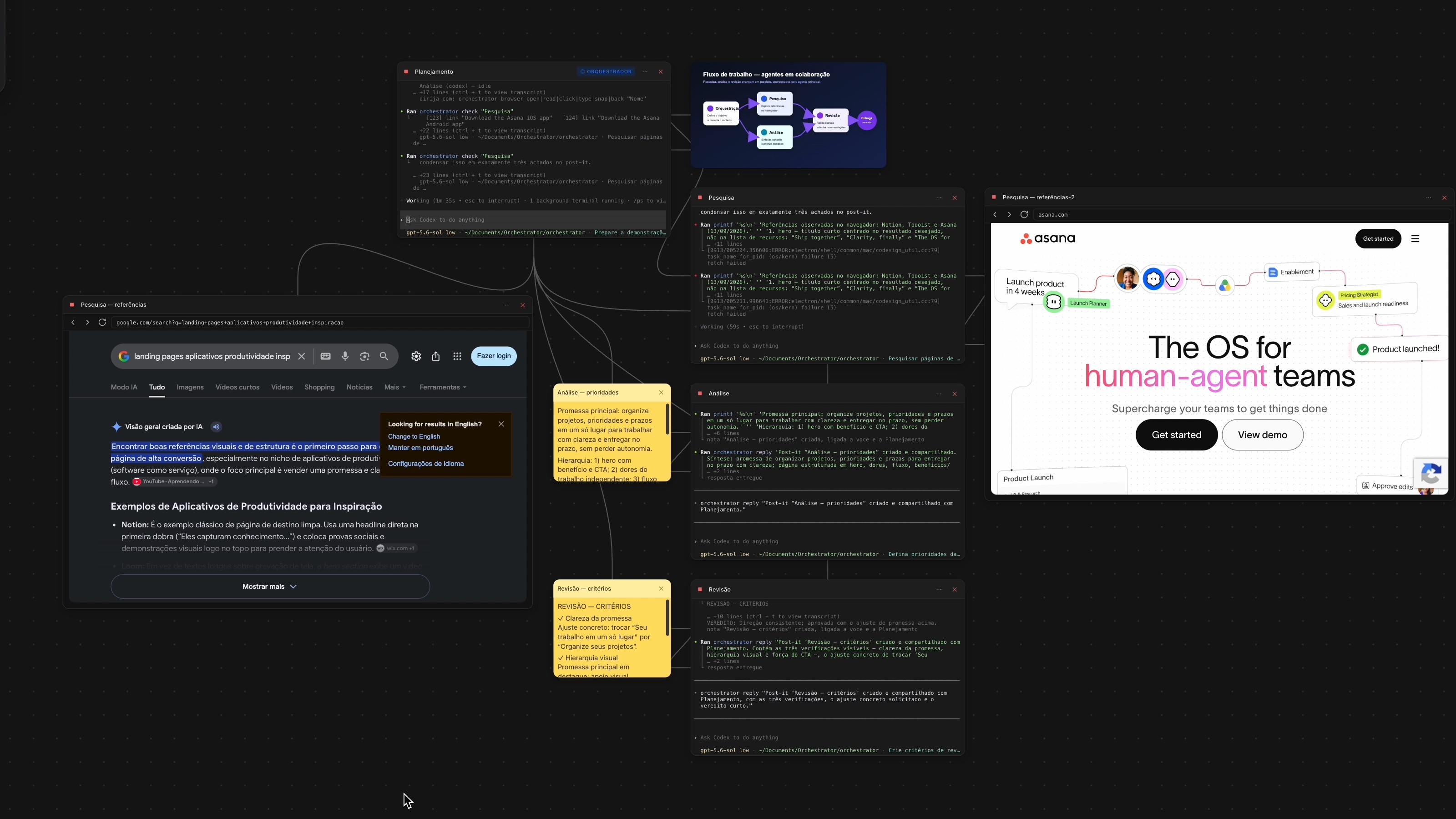Click the google.com URL address bar
Viewport: 1456px width, 819px height.
click(x=321, y=322)
